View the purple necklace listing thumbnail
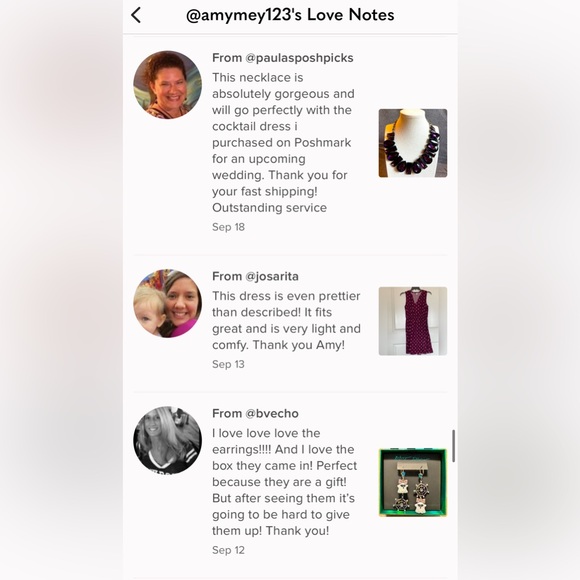The image size is (580, 580). pos(413,143)
